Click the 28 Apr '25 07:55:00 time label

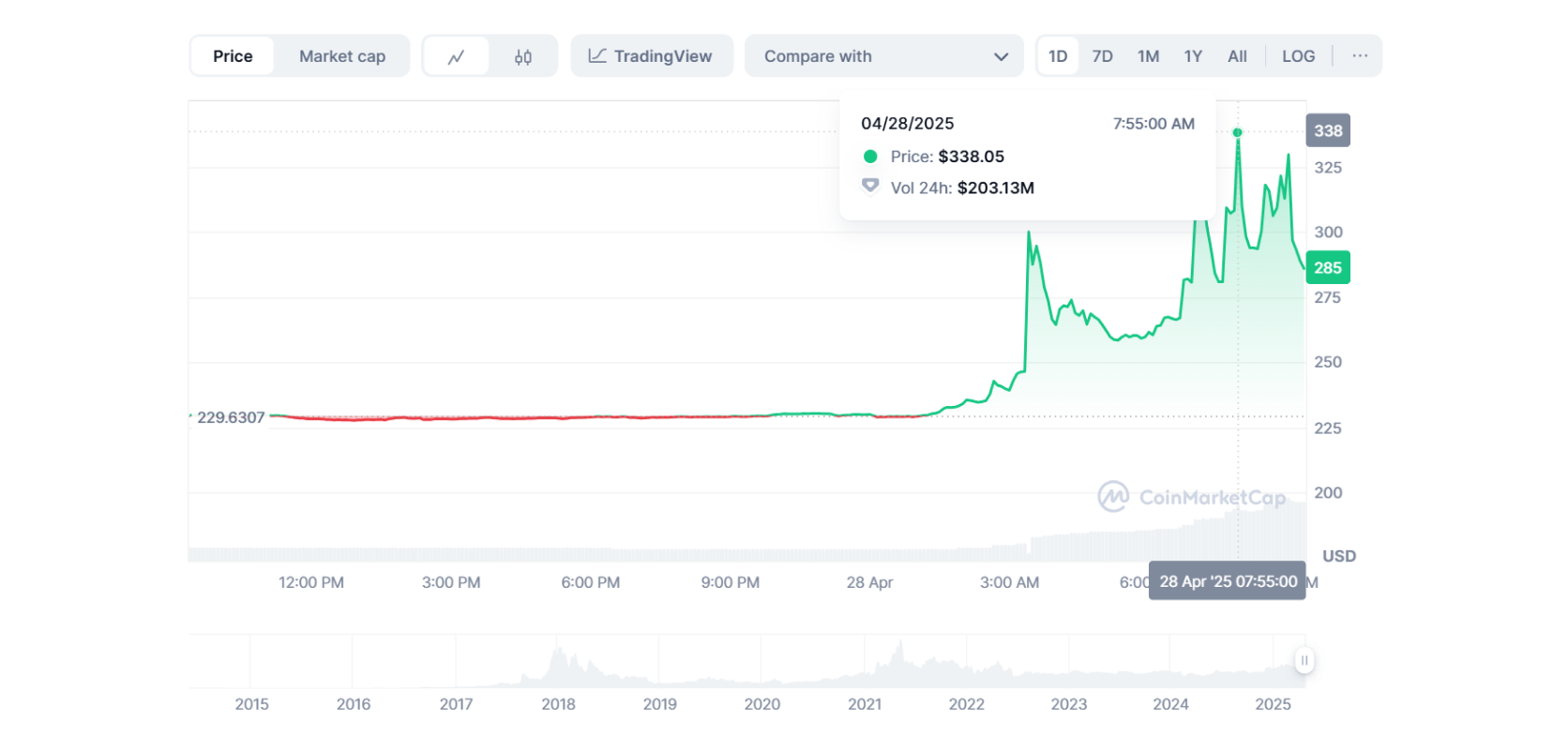tap(1228, 581)
